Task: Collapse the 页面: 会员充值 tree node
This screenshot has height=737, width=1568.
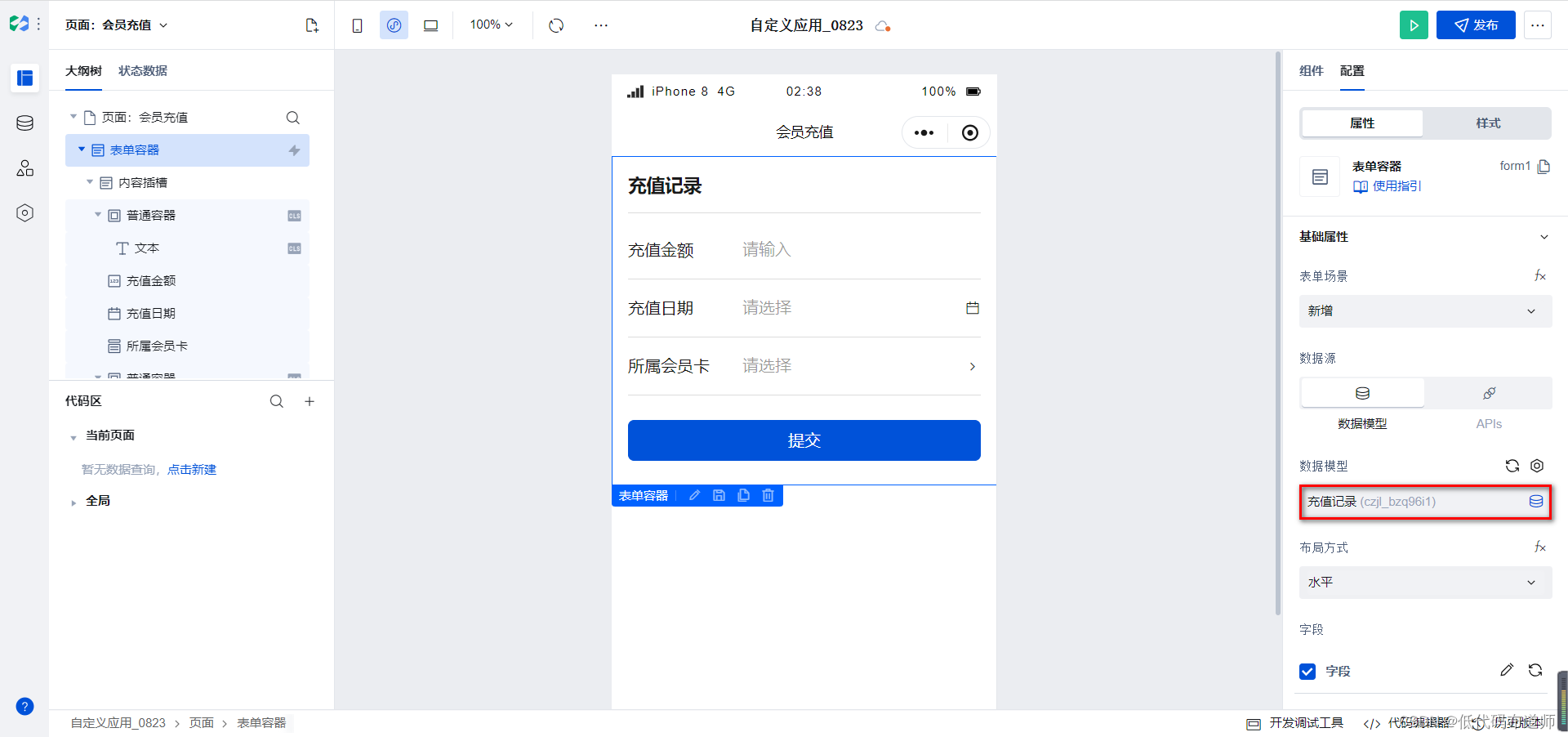Action: [x=73, y=117]
